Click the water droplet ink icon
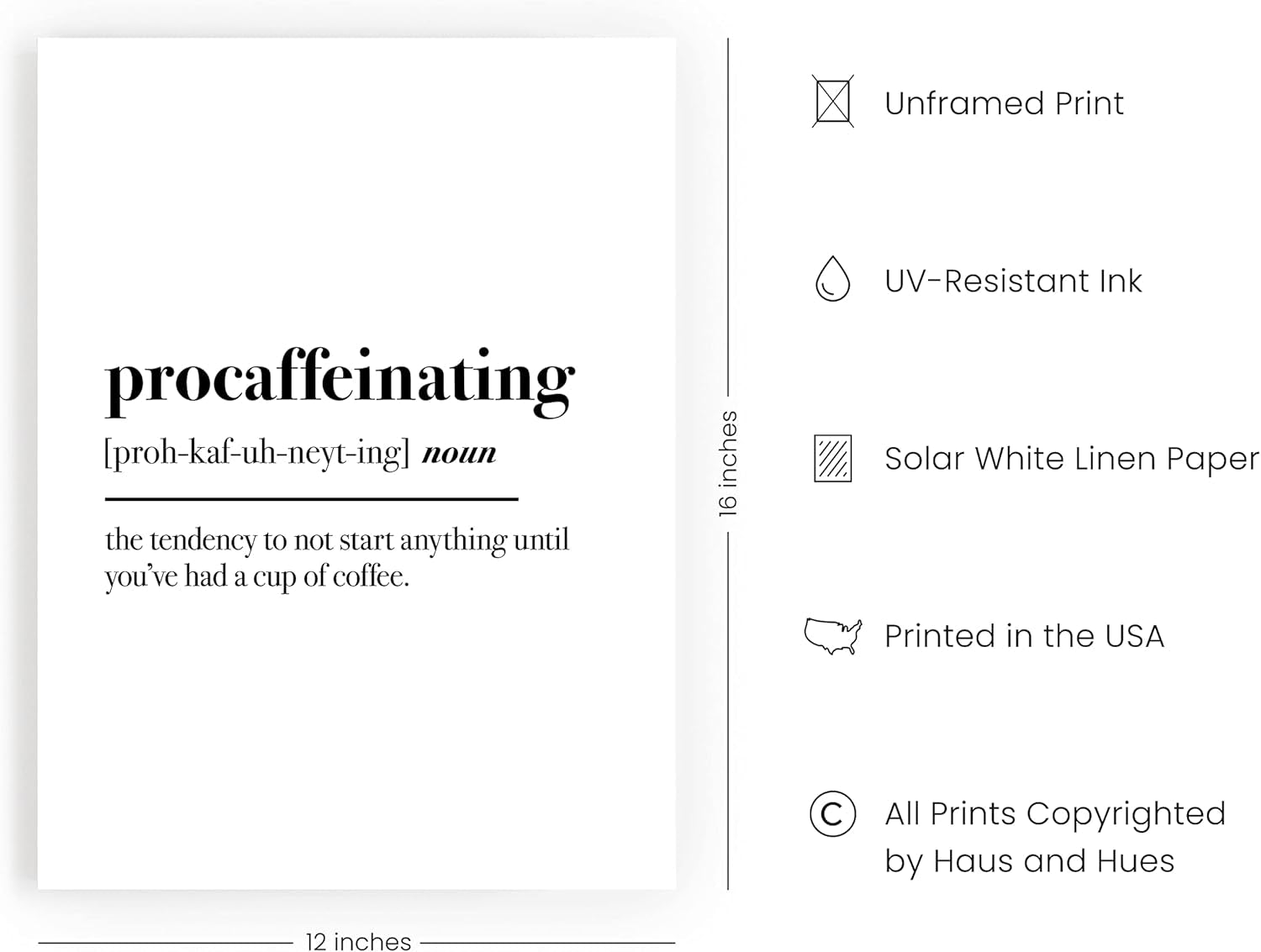The height and width of the screenshot is (952, 1261). pyautogui.click(x=832, y=279)
